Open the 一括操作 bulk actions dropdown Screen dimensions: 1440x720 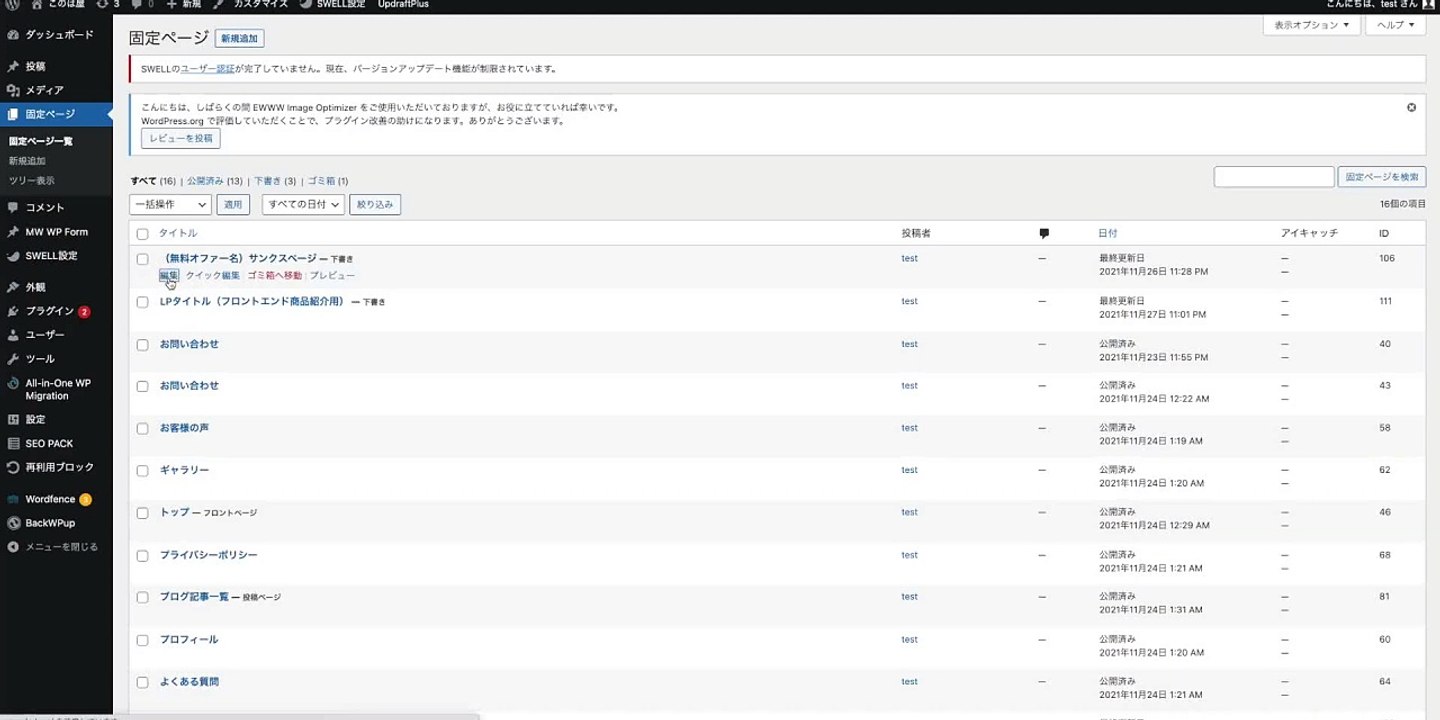point(170,204)
